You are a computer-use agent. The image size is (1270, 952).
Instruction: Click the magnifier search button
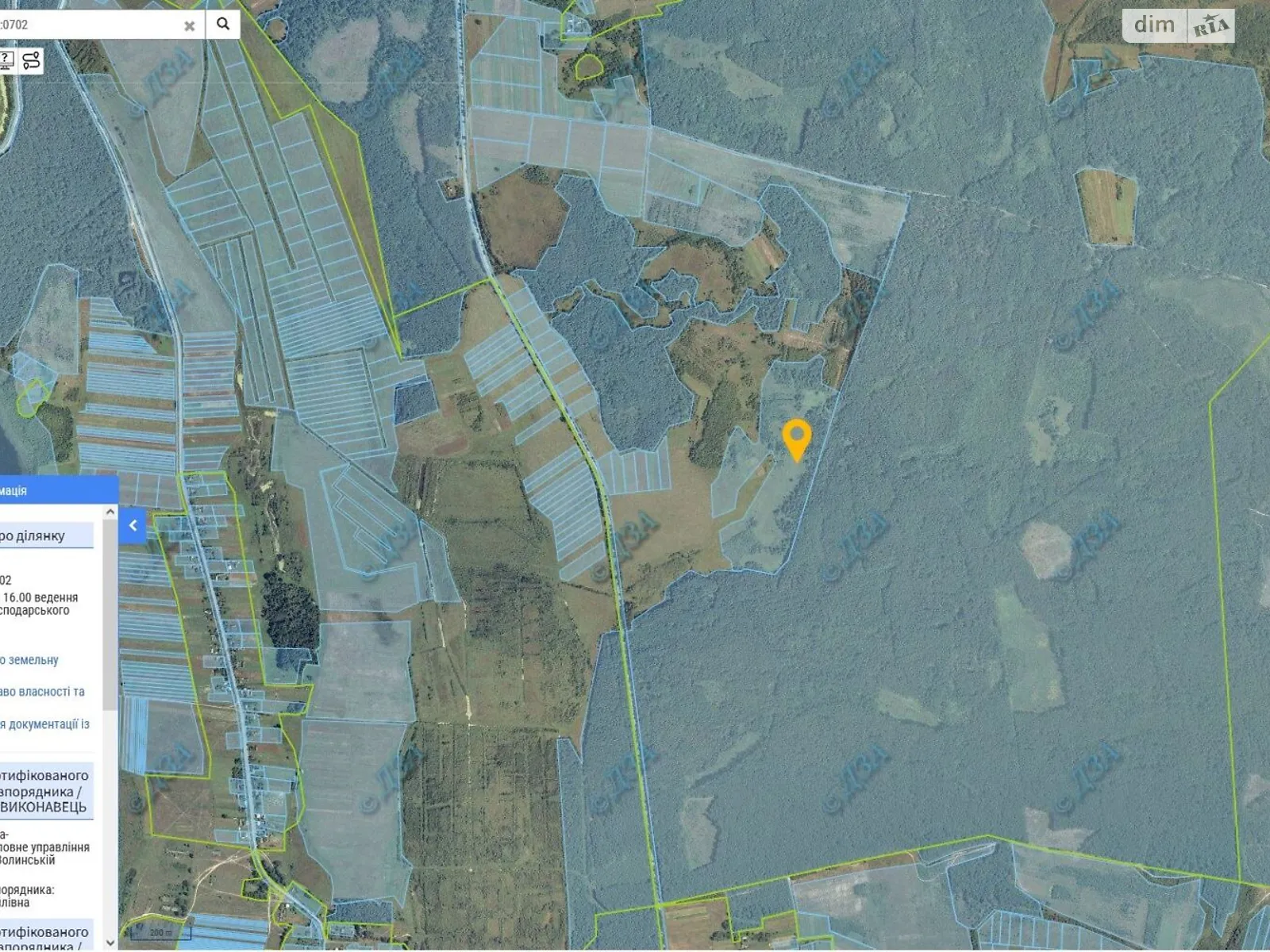point(223,25)
